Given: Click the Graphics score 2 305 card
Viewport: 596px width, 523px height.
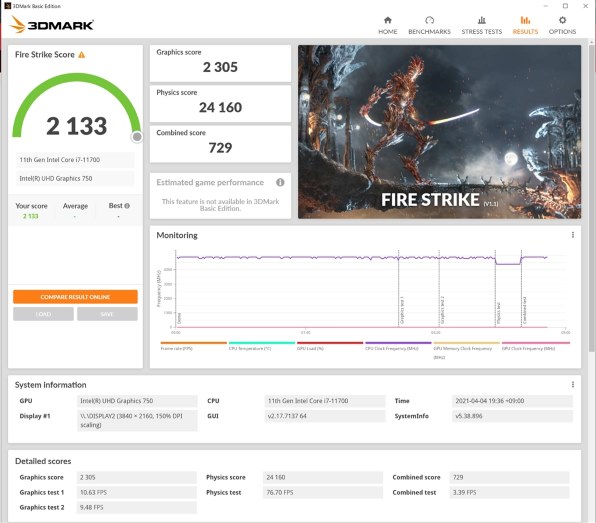Looking at the screenshot, I should click(220, 63).
